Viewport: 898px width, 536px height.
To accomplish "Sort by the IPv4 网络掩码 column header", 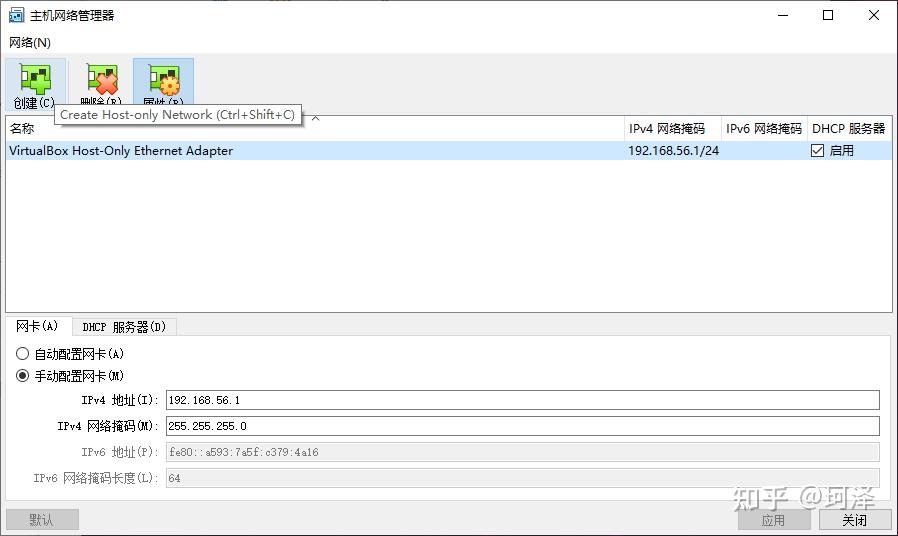I will (x=666, y=129).
